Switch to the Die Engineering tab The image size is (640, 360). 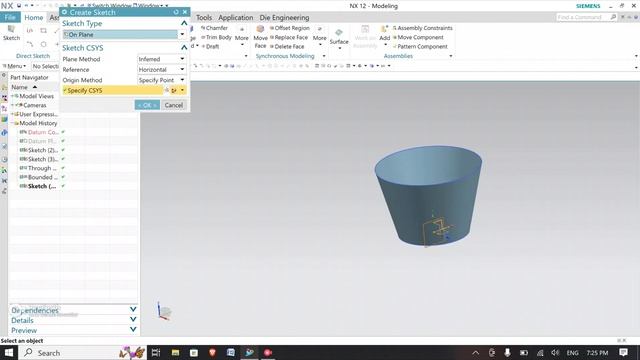[284, 18]
